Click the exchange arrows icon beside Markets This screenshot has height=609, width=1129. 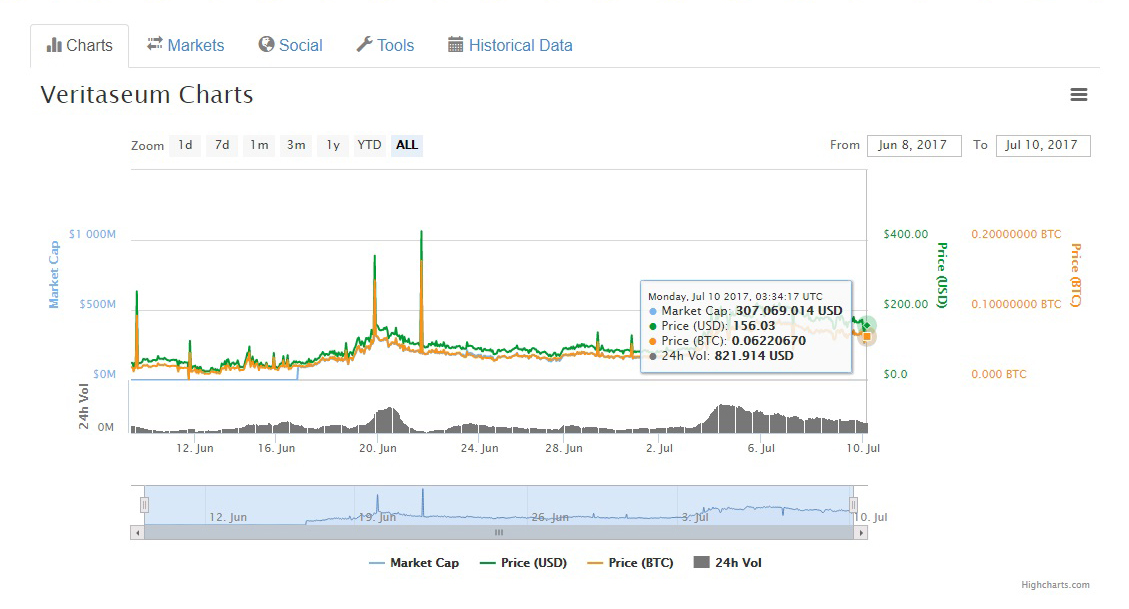coord(155,45)
